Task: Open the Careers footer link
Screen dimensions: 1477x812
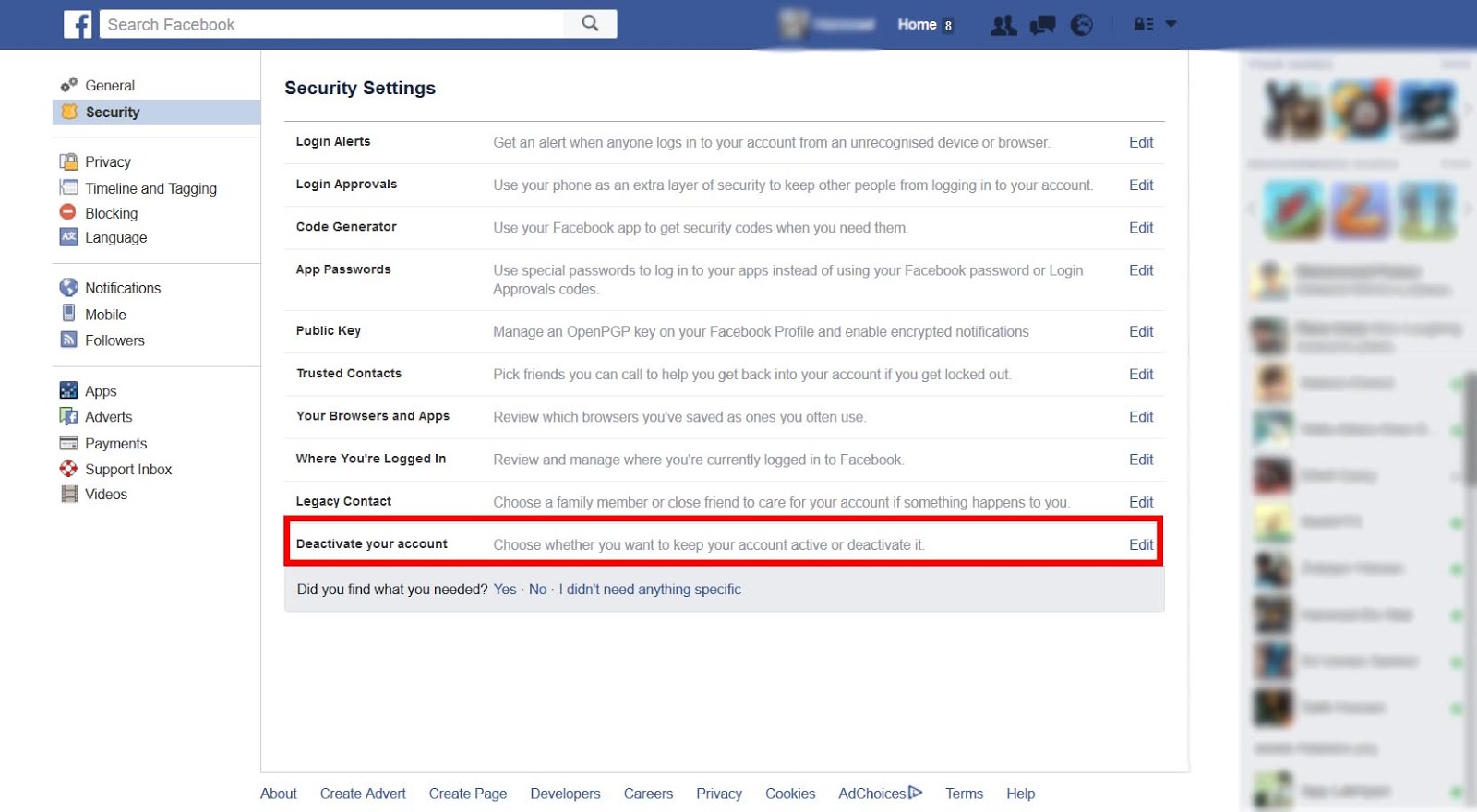Action: tap(648, 794)
